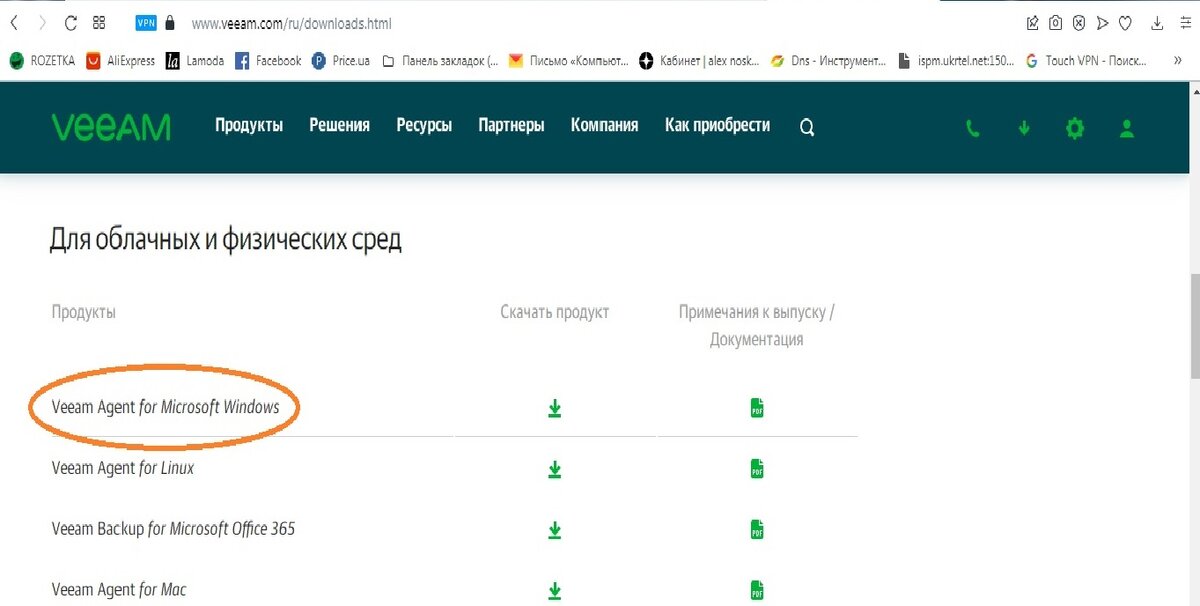Show more bookmarks with the chevron
The height and width of the screenshot is (606, 1200).
[x=1176, y=61]
